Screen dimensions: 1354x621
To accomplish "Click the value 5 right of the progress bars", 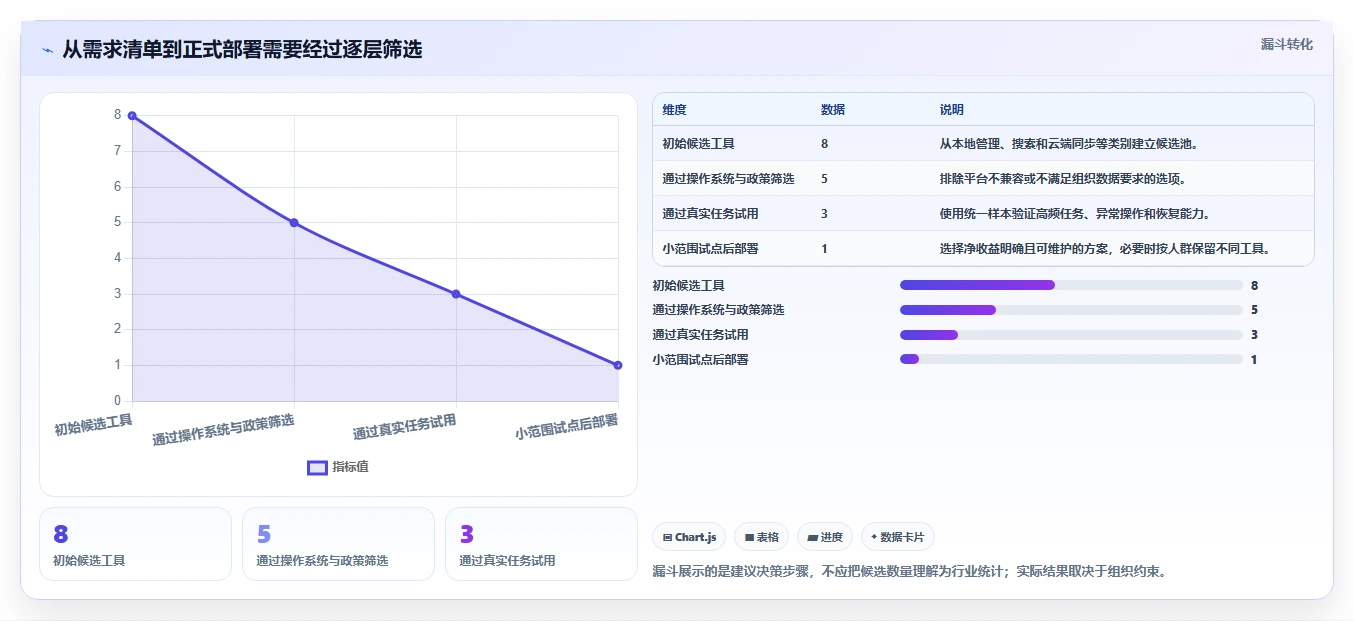I will [1254, 310].
